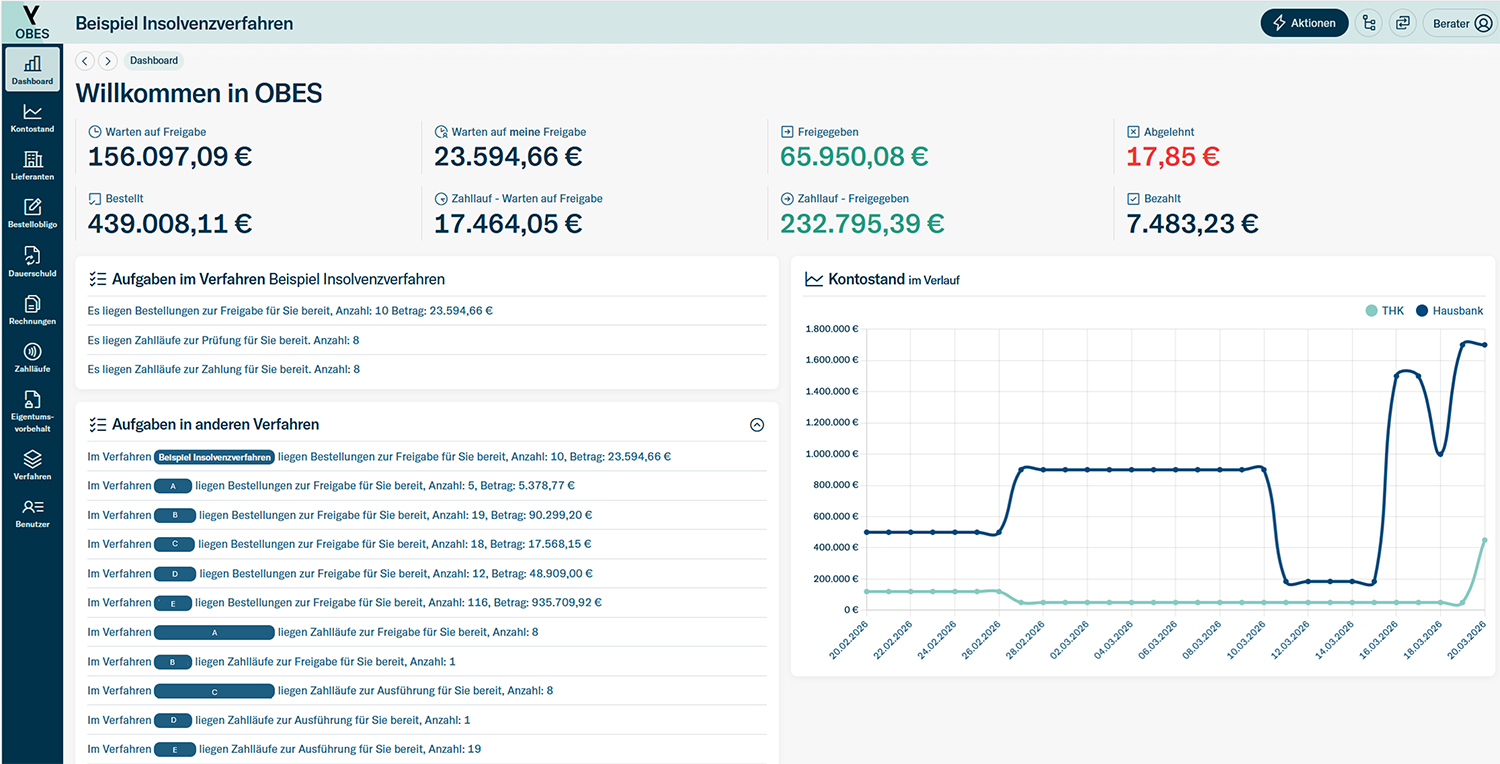The width and height of the screenshot is (1500, 764).
Task: Open Kontostand in the sidebar
Action: (32, 118)
